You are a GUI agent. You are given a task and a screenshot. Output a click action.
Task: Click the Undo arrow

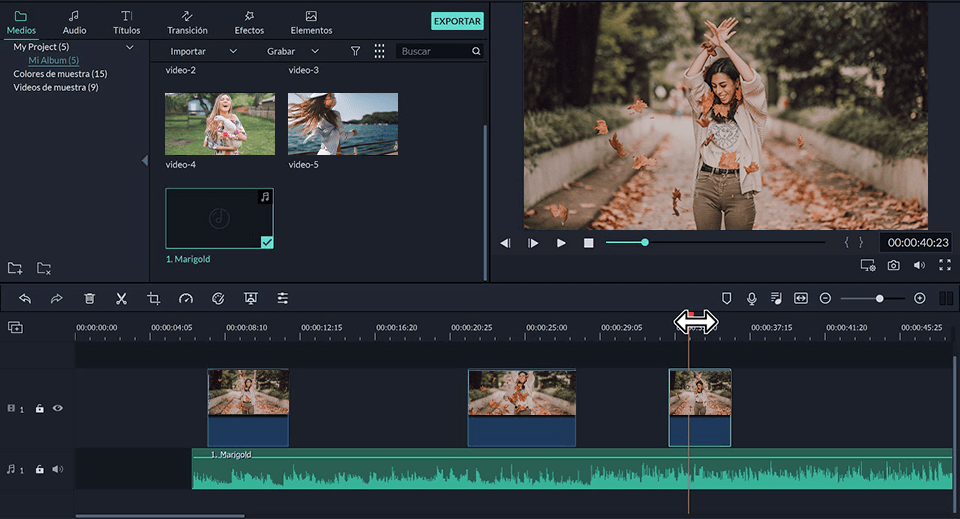[x=25, y=299]
